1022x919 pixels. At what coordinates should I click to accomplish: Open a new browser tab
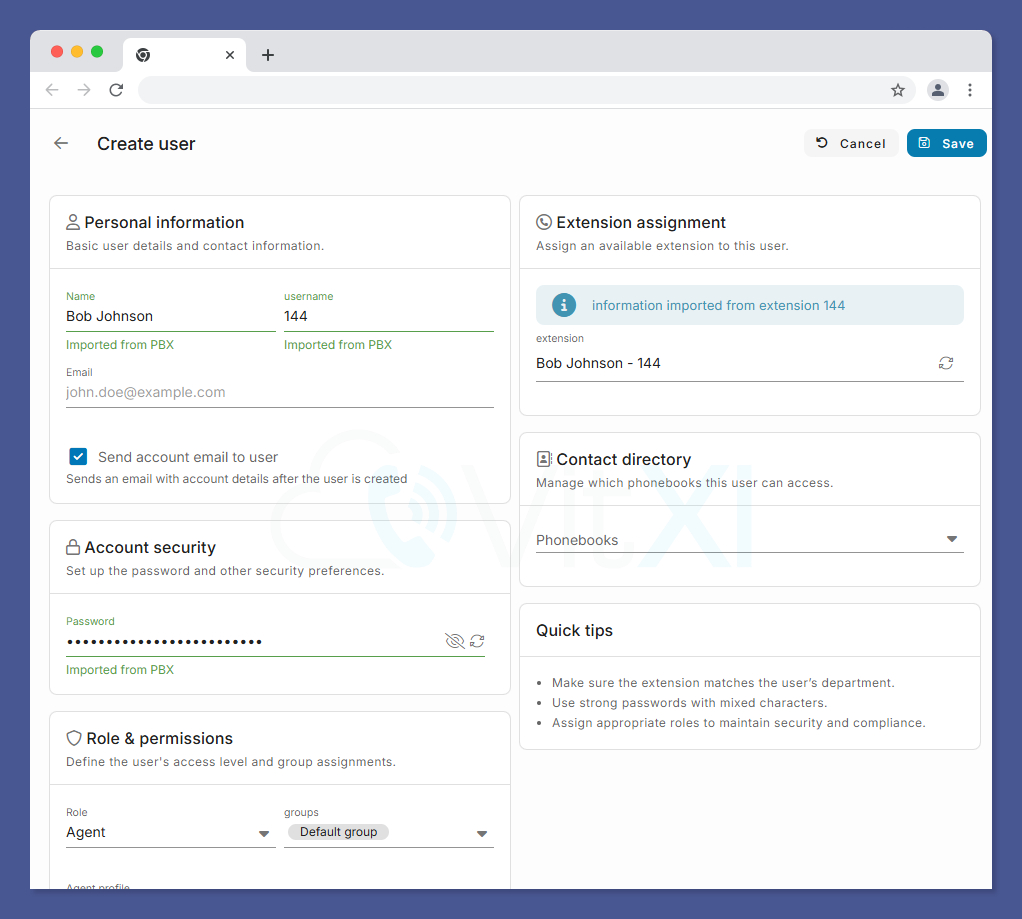(268, 55)
